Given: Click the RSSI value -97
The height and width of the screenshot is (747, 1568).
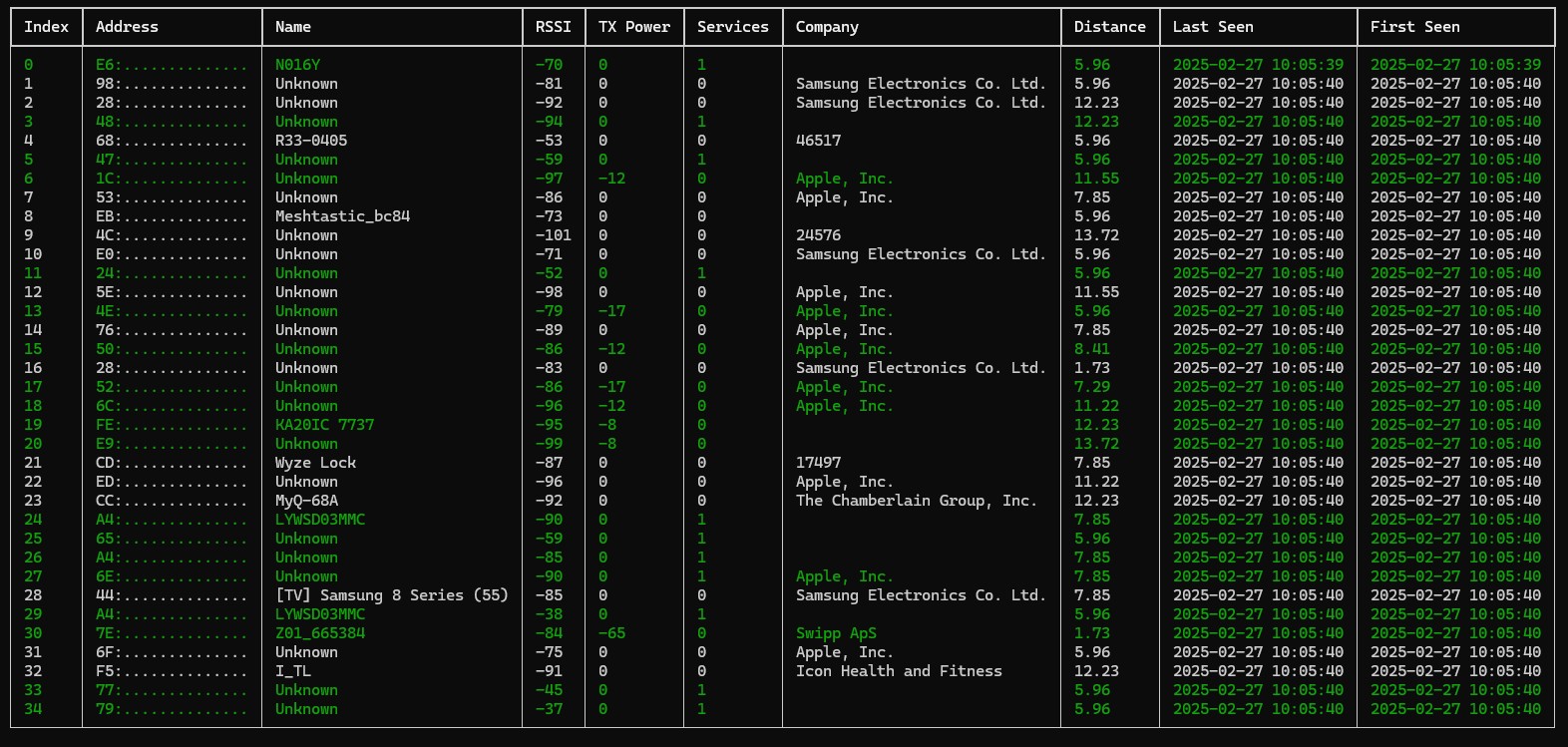Looking at the screenshot, I should coord(549,179).
